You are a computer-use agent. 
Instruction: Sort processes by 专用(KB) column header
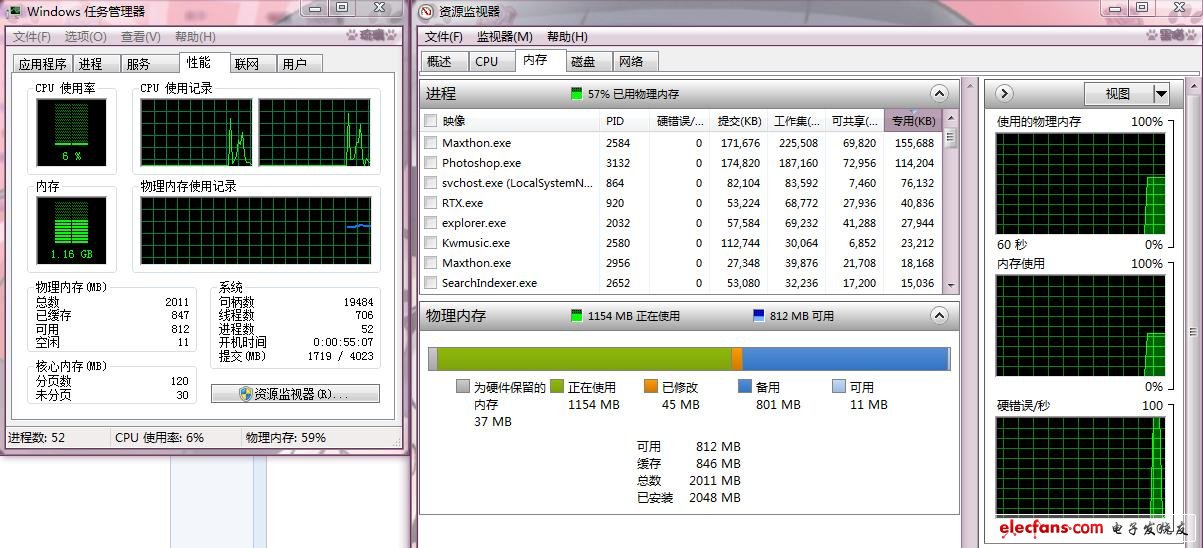coord(913,121)
